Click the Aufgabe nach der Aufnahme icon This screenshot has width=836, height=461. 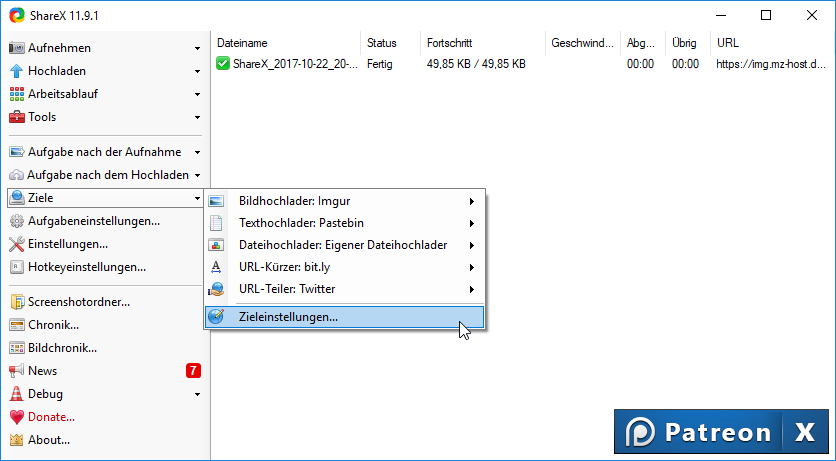coord(17,152)
